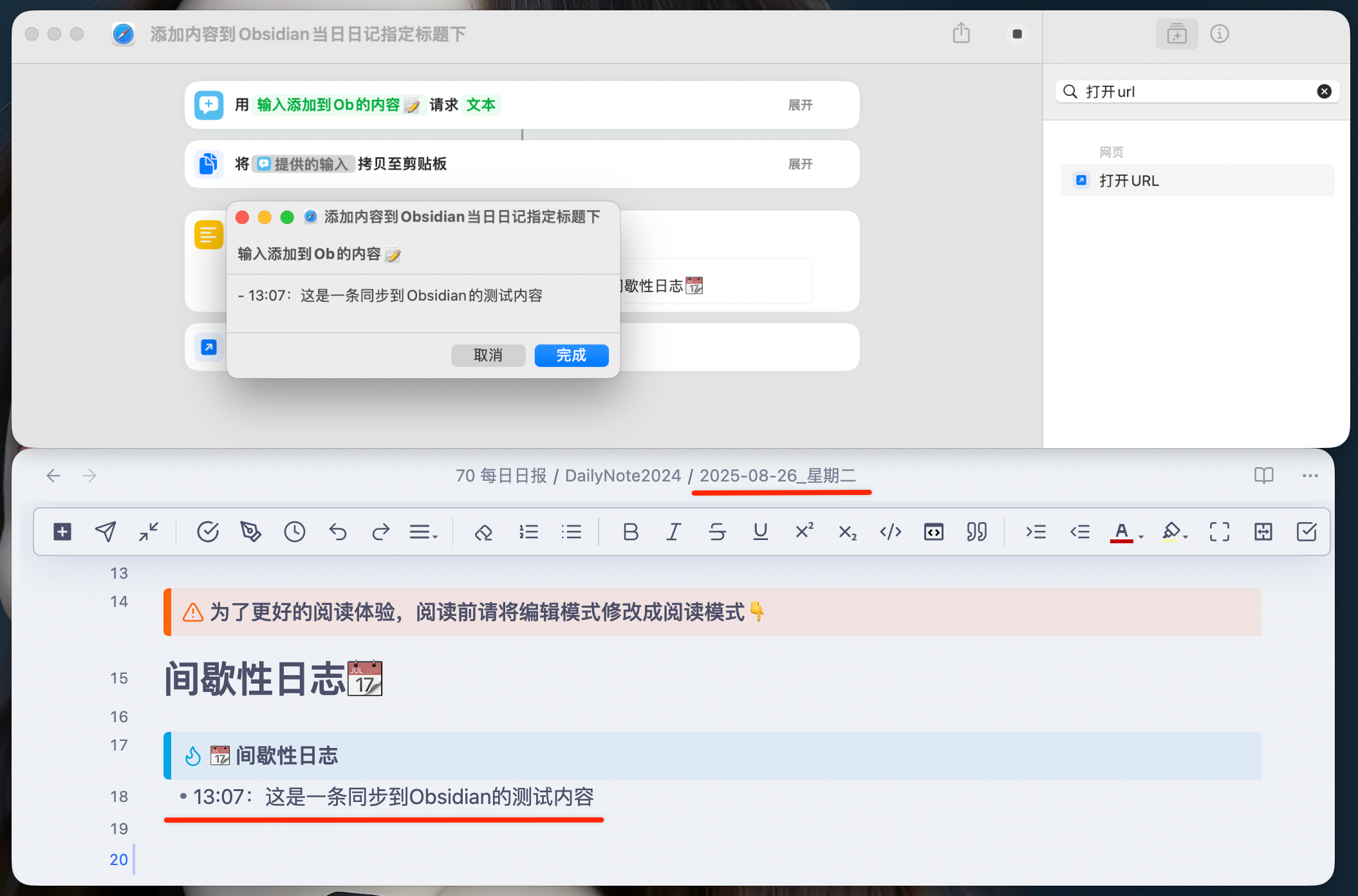Click note title 2025-08-26_星期二
The image size is (1358, 896).
(x=777, y=476)
